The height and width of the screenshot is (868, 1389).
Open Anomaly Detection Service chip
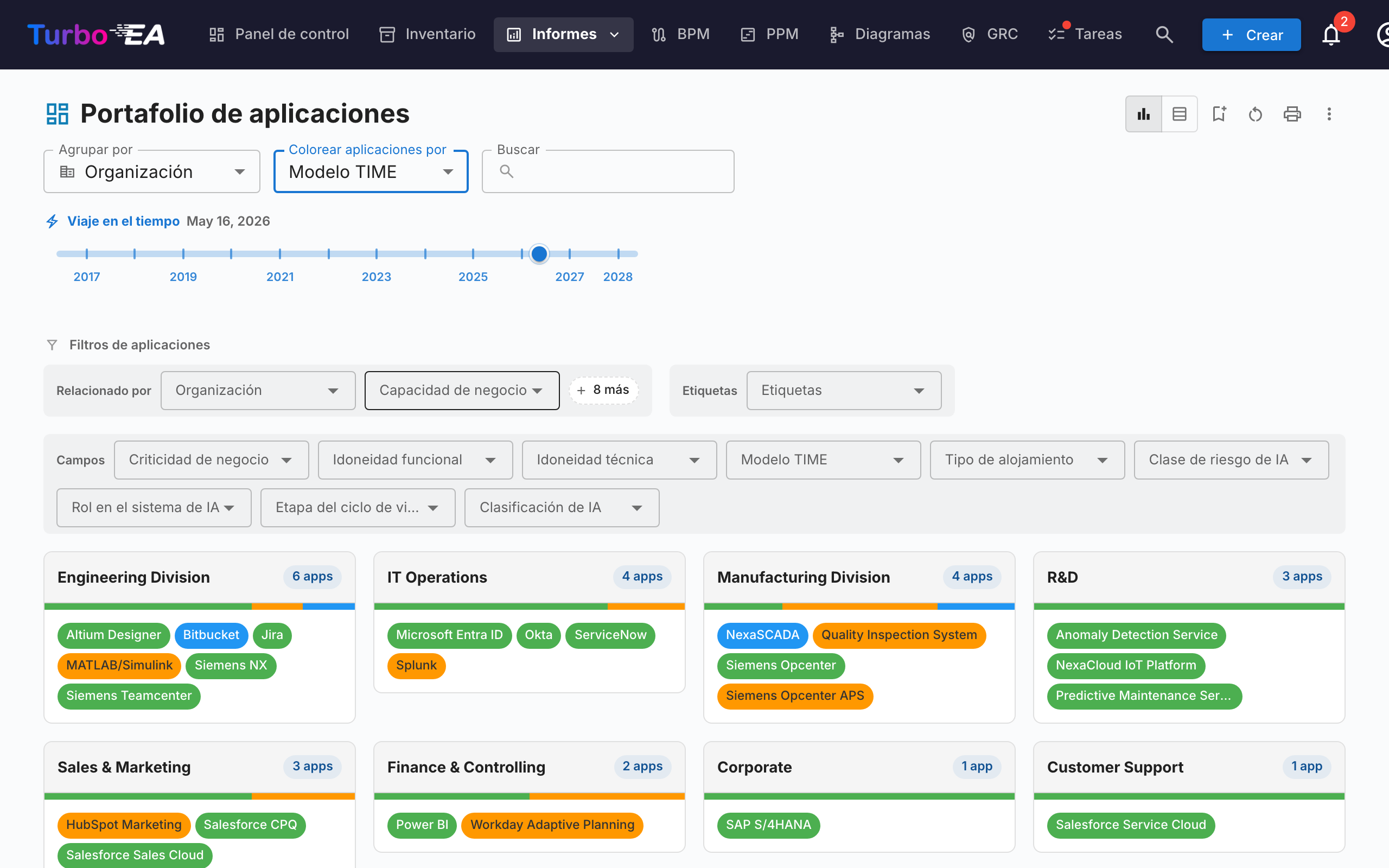(1136, 635)
